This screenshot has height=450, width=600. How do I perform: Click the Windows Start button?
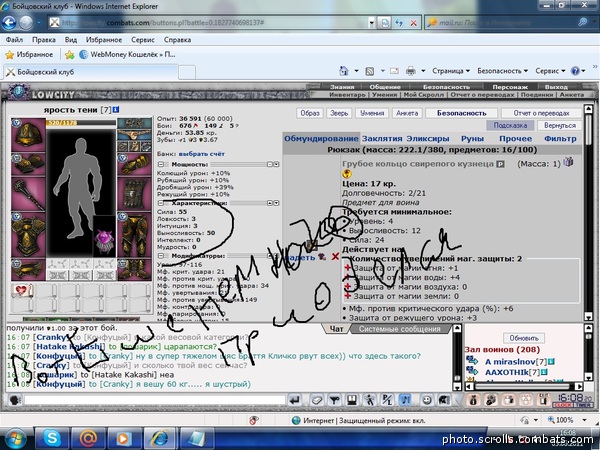pos(16,439)
